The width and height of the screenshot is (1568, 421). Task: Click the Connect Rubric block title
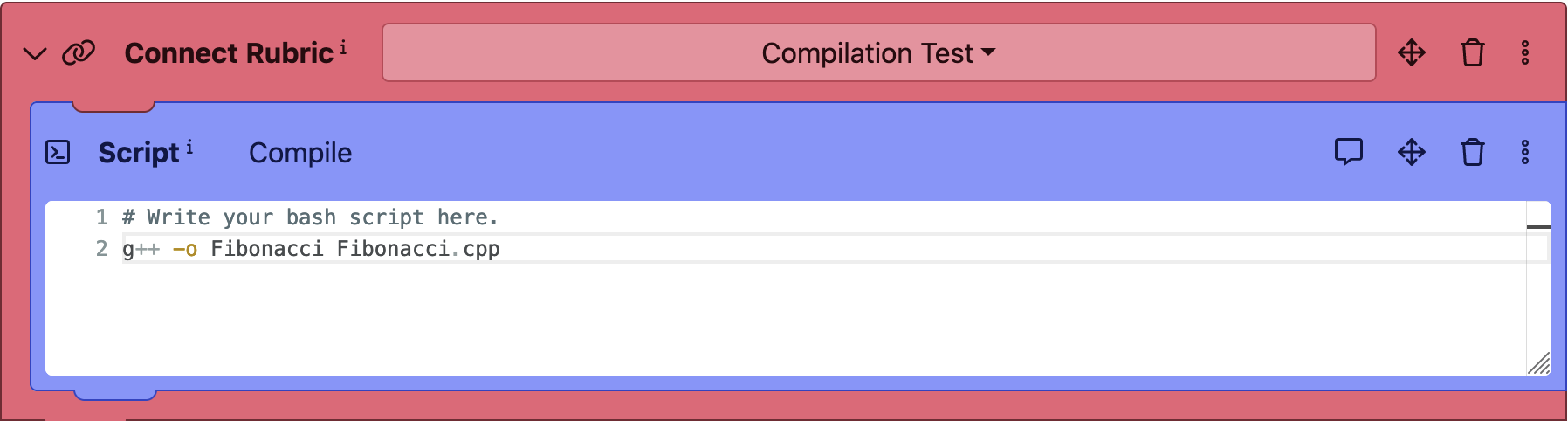229,53
